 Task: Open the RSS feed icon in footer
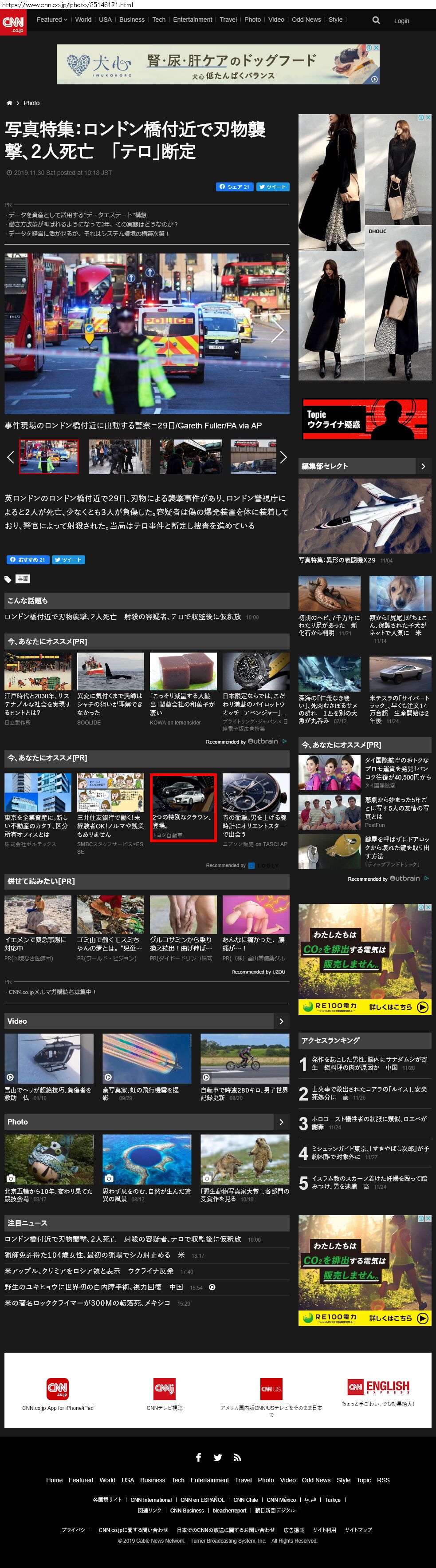[237, 1457]
